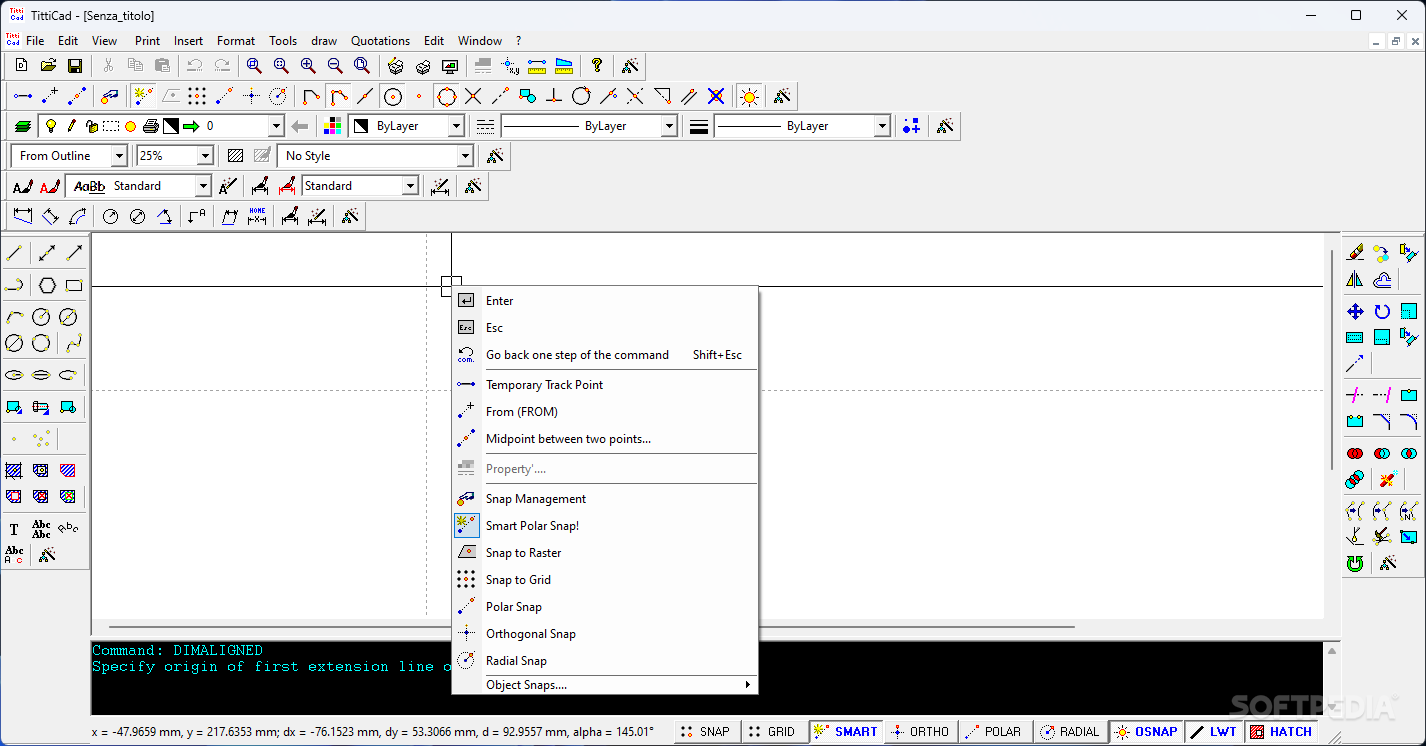
Task: Open the Layers manager icon
Action: [x=23, y=126]
